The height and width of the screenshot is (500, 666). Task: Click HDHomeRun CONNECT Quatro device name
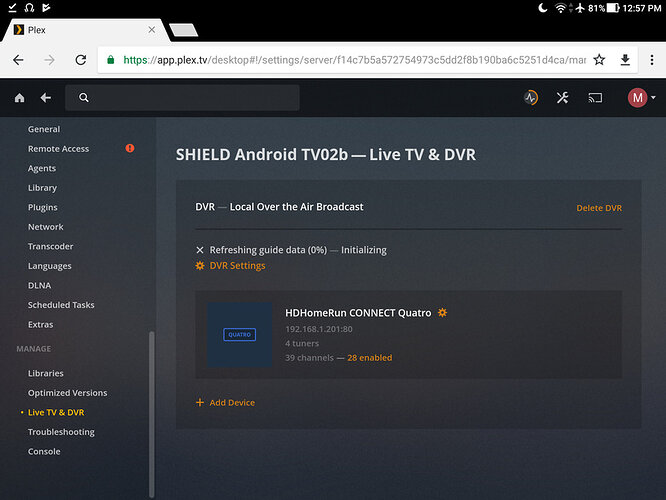point(358,313)
